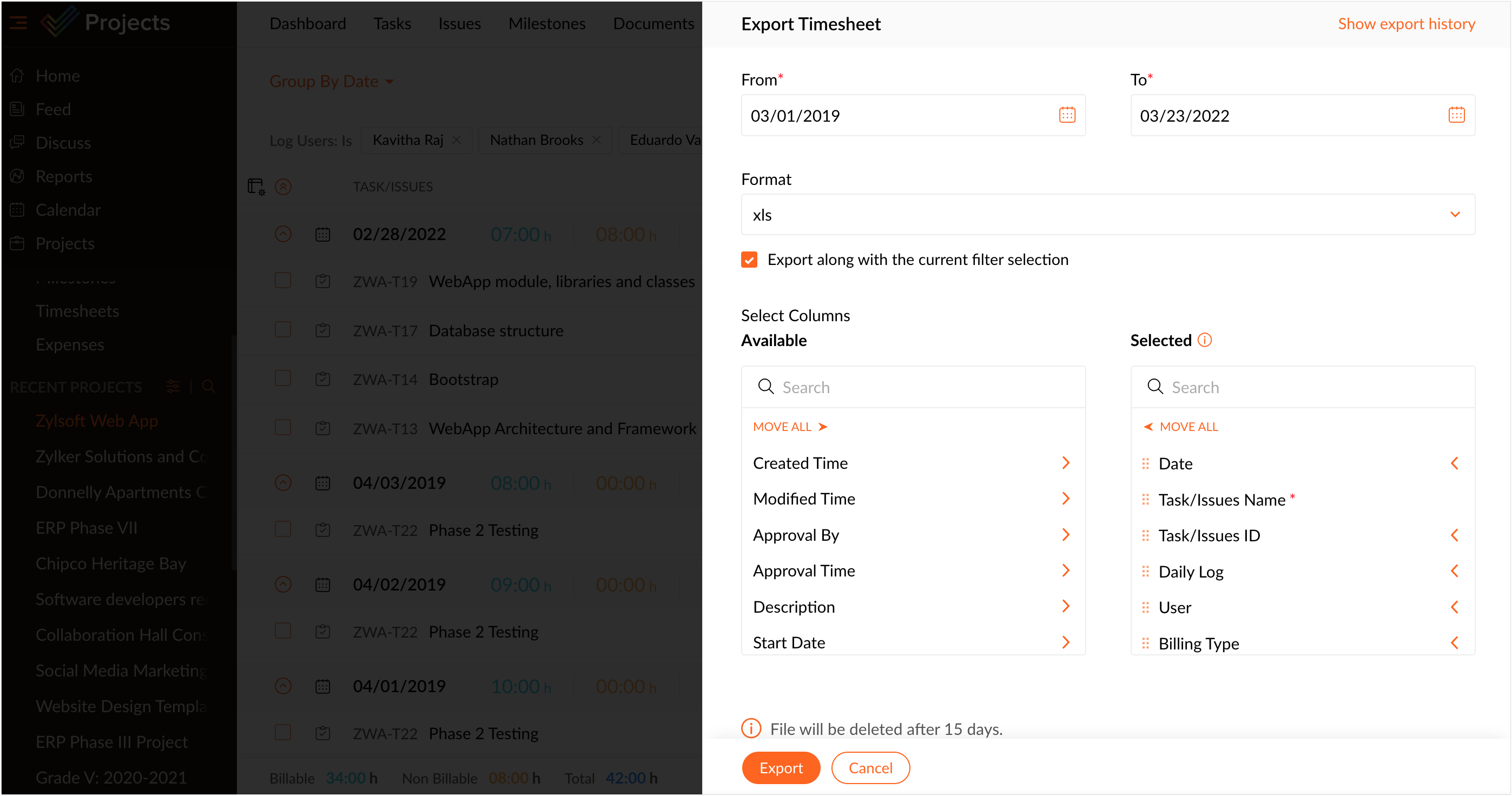Screen dimensions: 1512x796
Task: Focus the Selected columns search field
Action: (1303, 387)
